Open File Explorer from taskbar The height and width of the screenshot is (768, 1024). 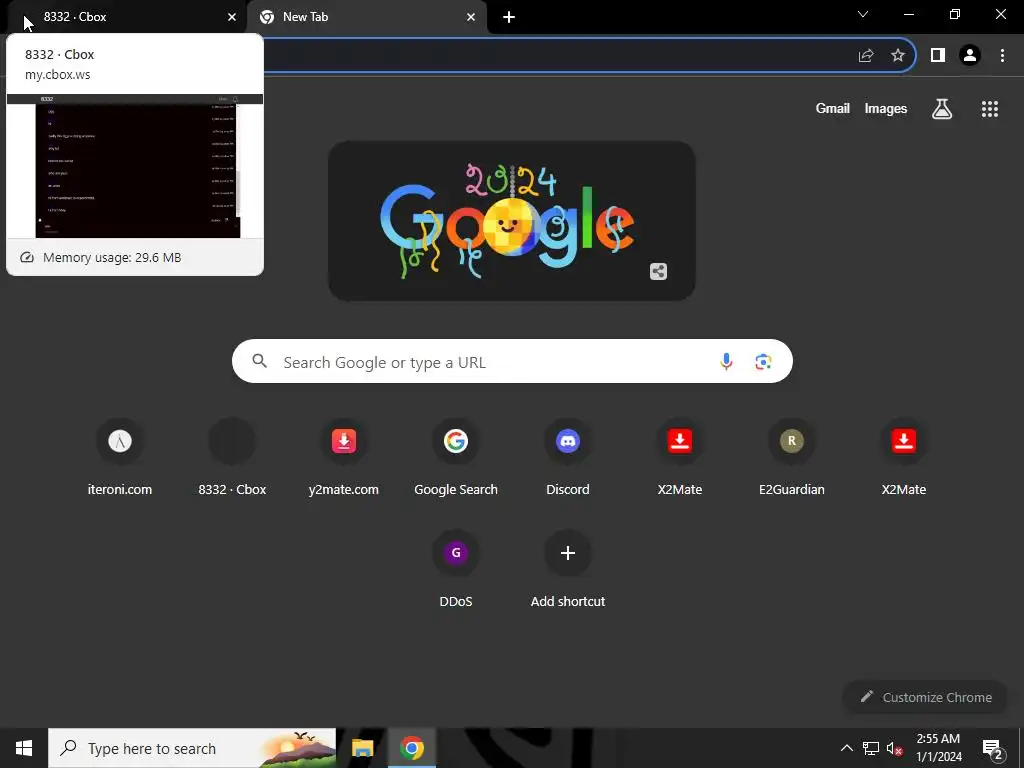362,748
